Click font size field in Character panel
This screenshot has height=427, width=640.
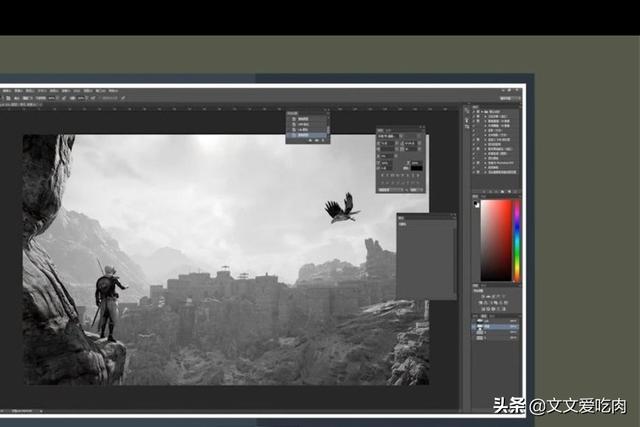click(387, 143)
